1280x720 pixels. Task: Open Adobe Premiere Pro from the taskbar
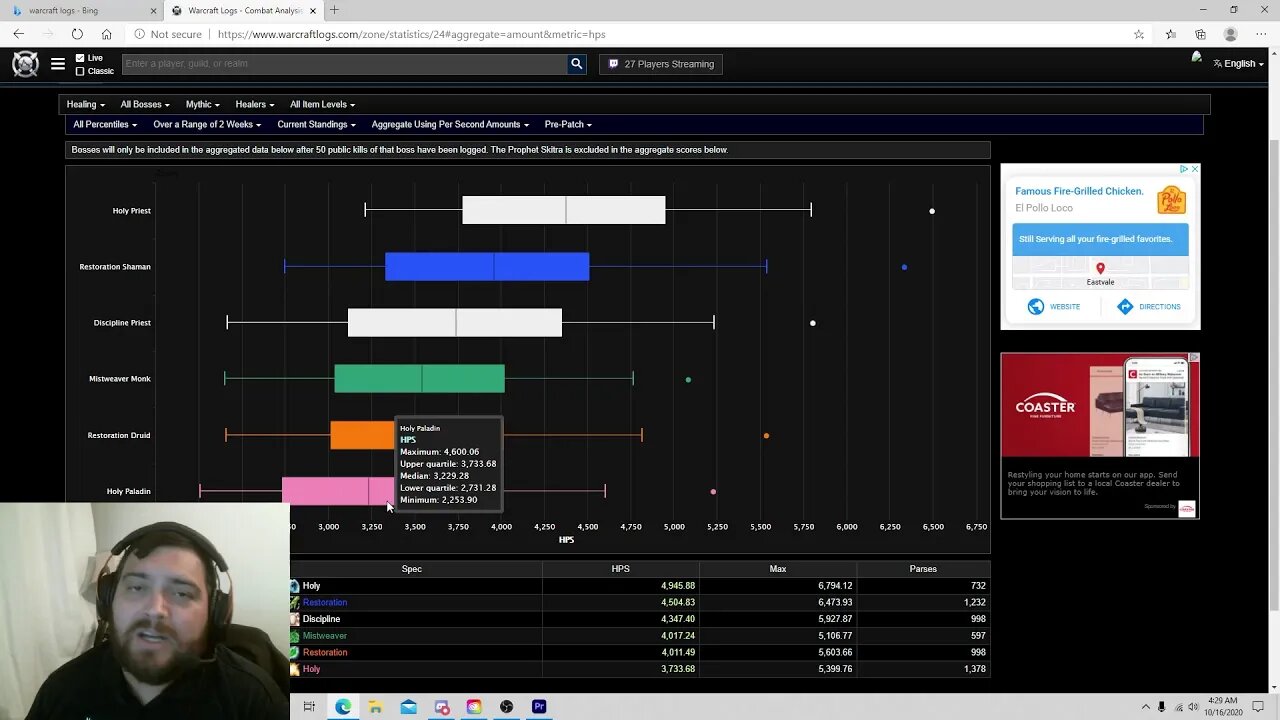(539, 707)
